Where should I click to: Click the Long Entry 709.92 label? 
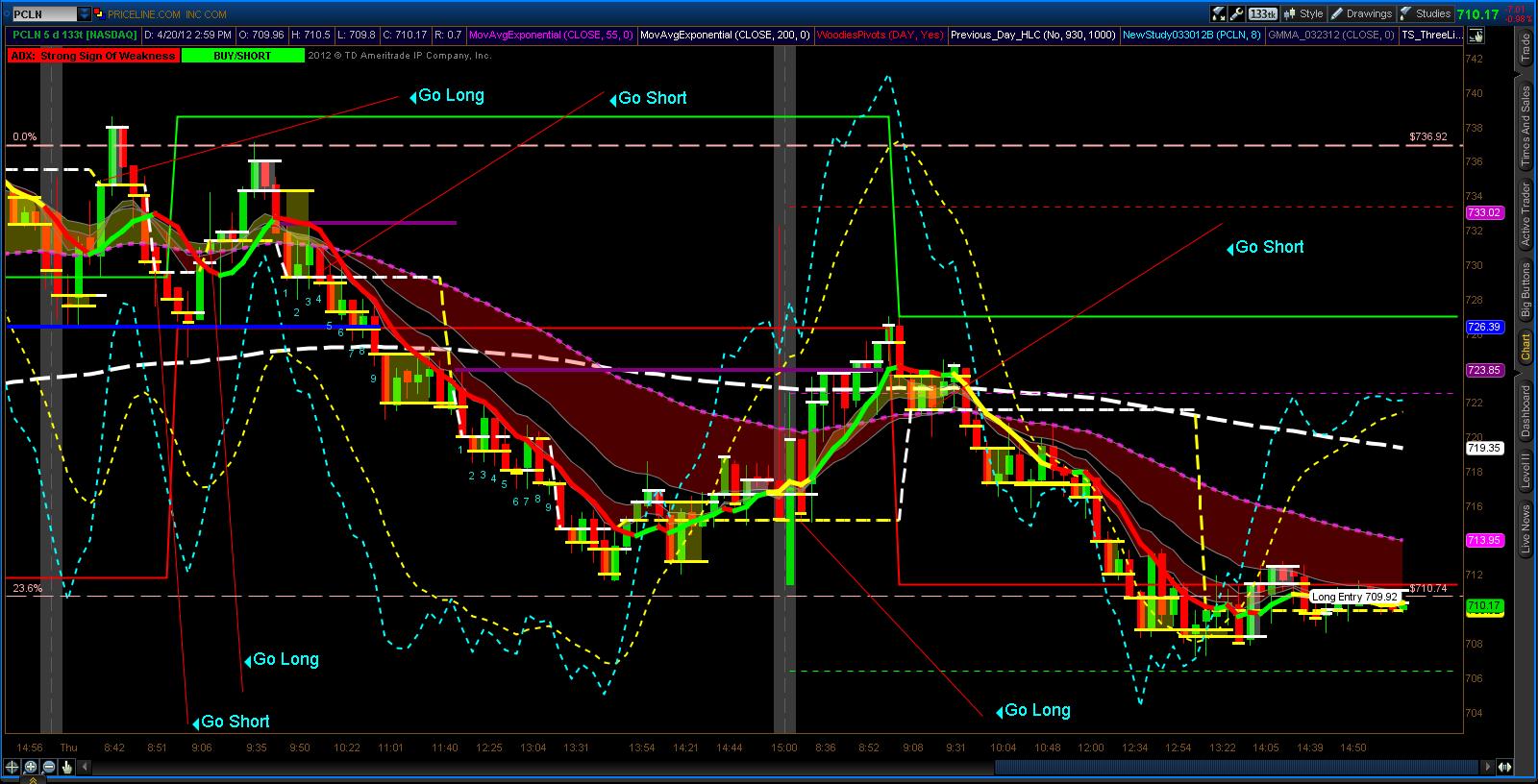1354,597
